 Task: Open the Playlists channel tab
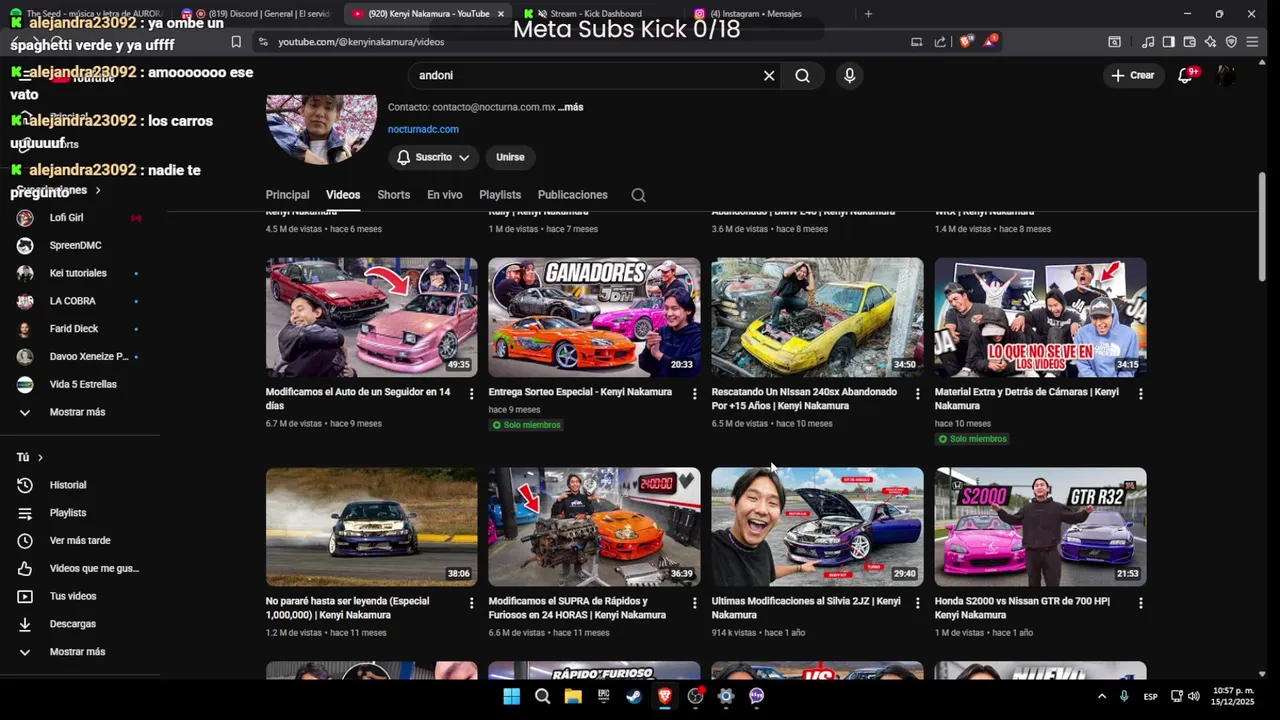click(500, 195)
